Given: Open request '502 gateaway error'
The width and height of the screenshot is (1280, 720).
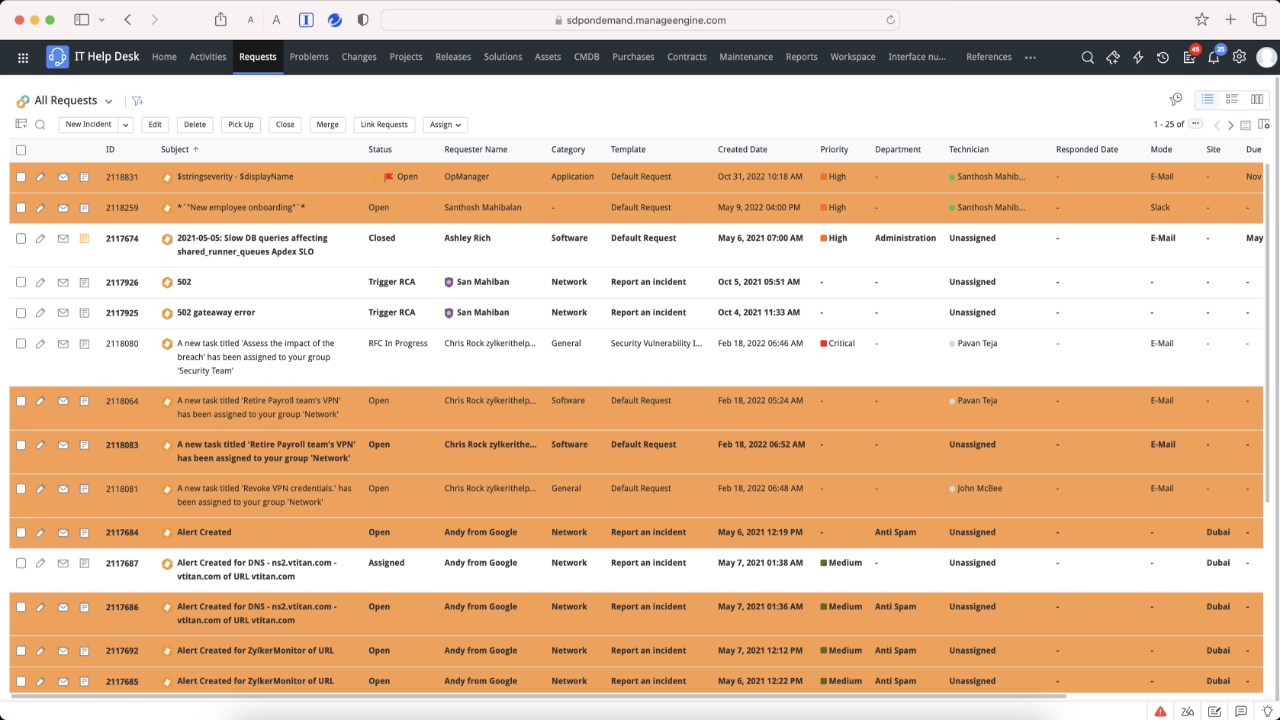Looking at the screenshot, I should tap(216, 312).
